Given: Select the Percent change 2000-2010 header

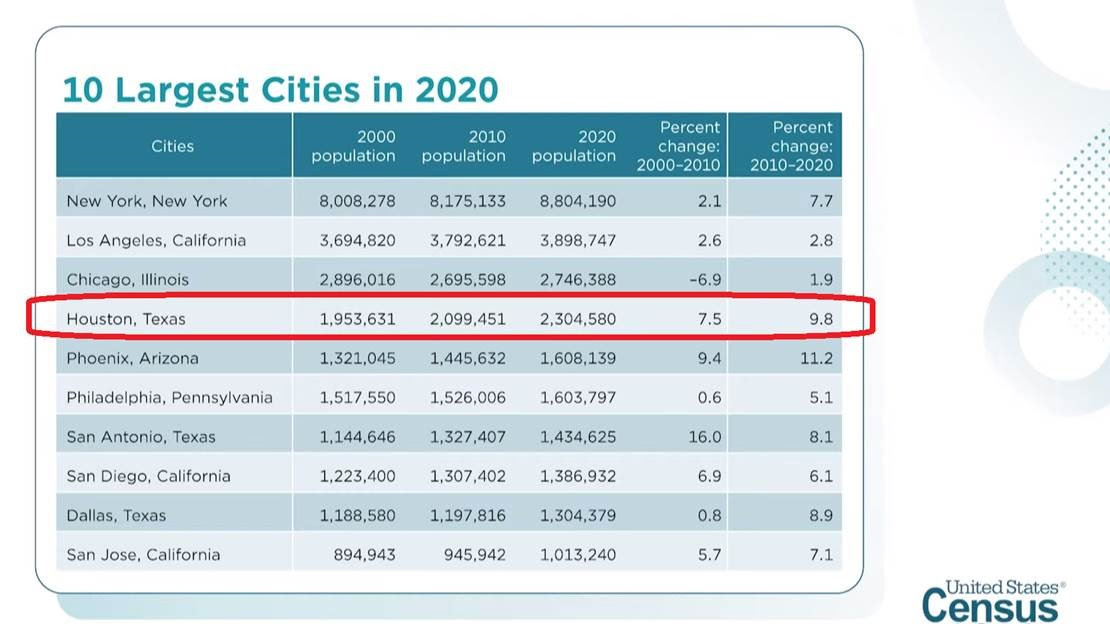Looking at the screenshot, I should coord(680,145).
